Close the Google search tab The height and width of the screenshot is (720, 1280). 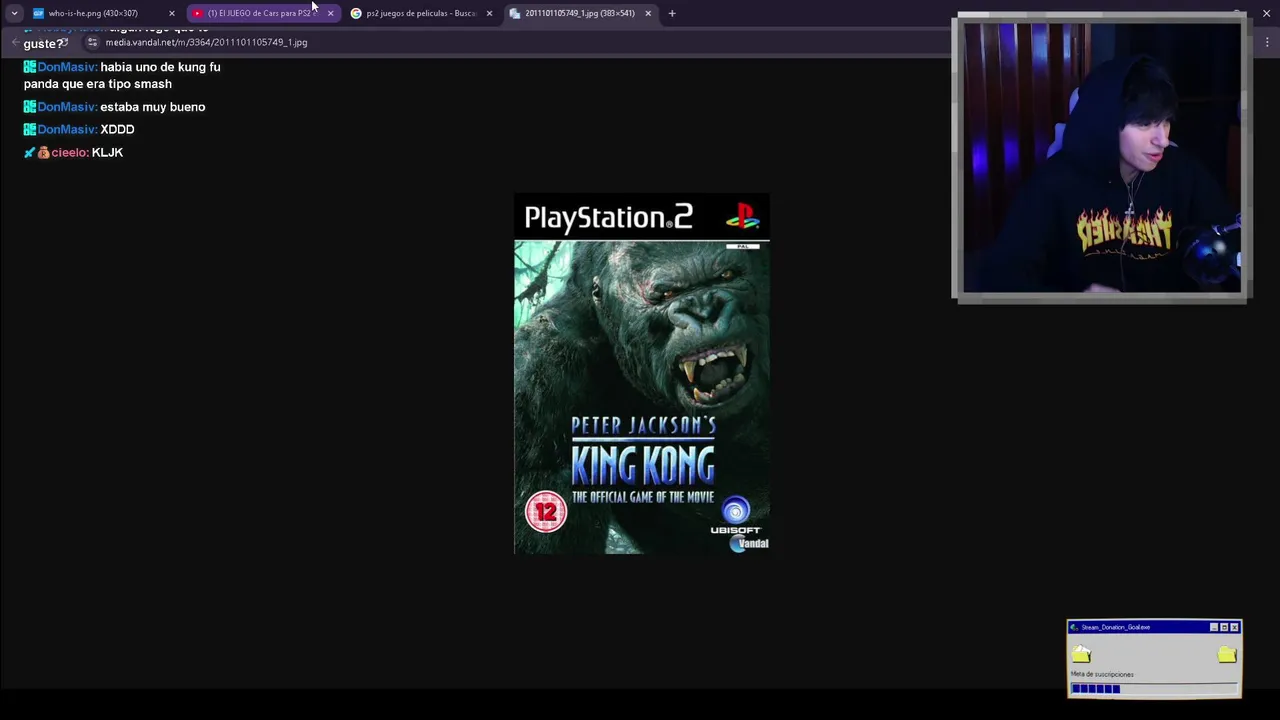coord(489,13)
